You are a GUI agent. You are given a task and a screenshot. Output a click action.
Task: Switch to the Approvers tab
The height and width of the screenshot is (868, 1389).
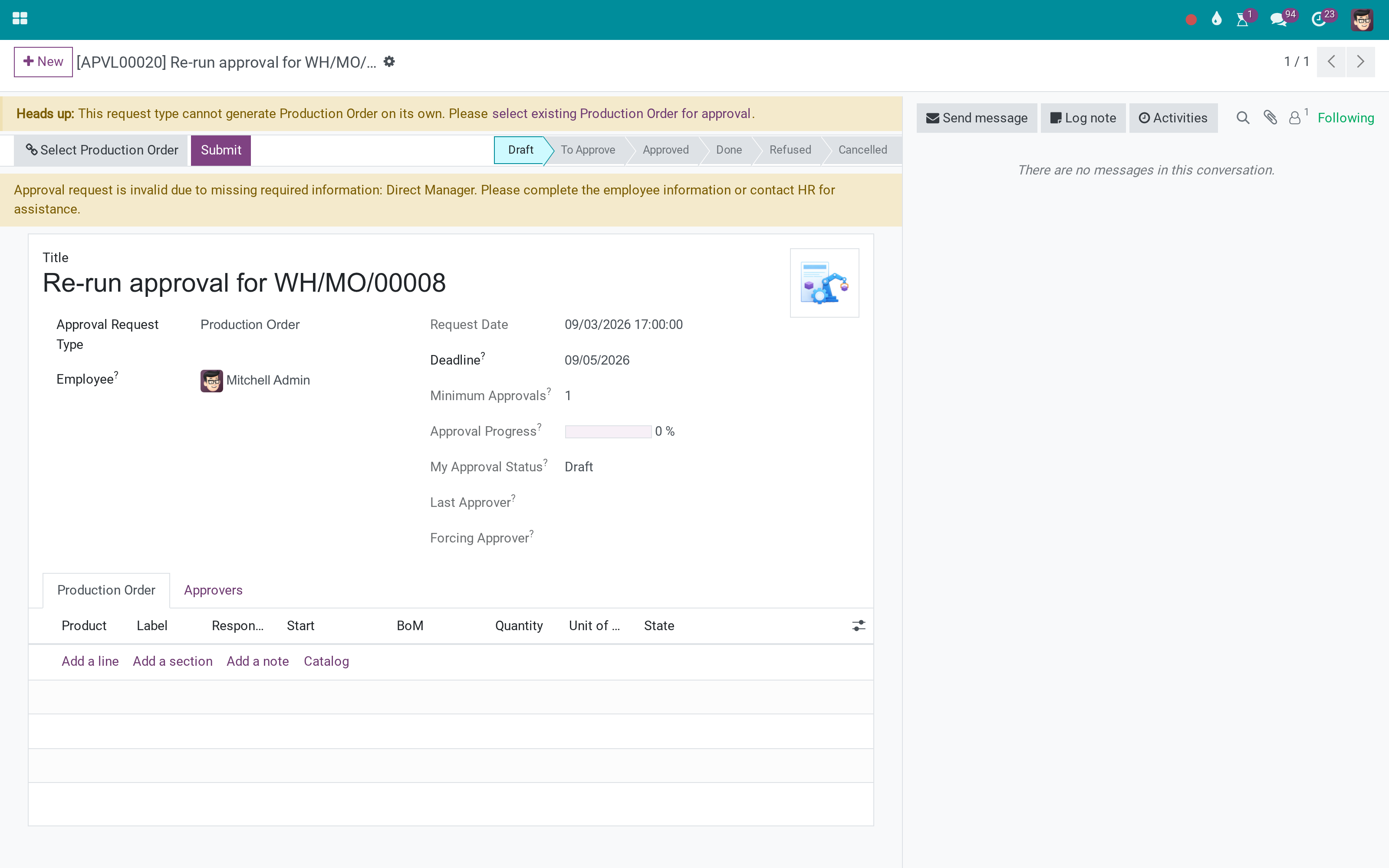(213, 590)
